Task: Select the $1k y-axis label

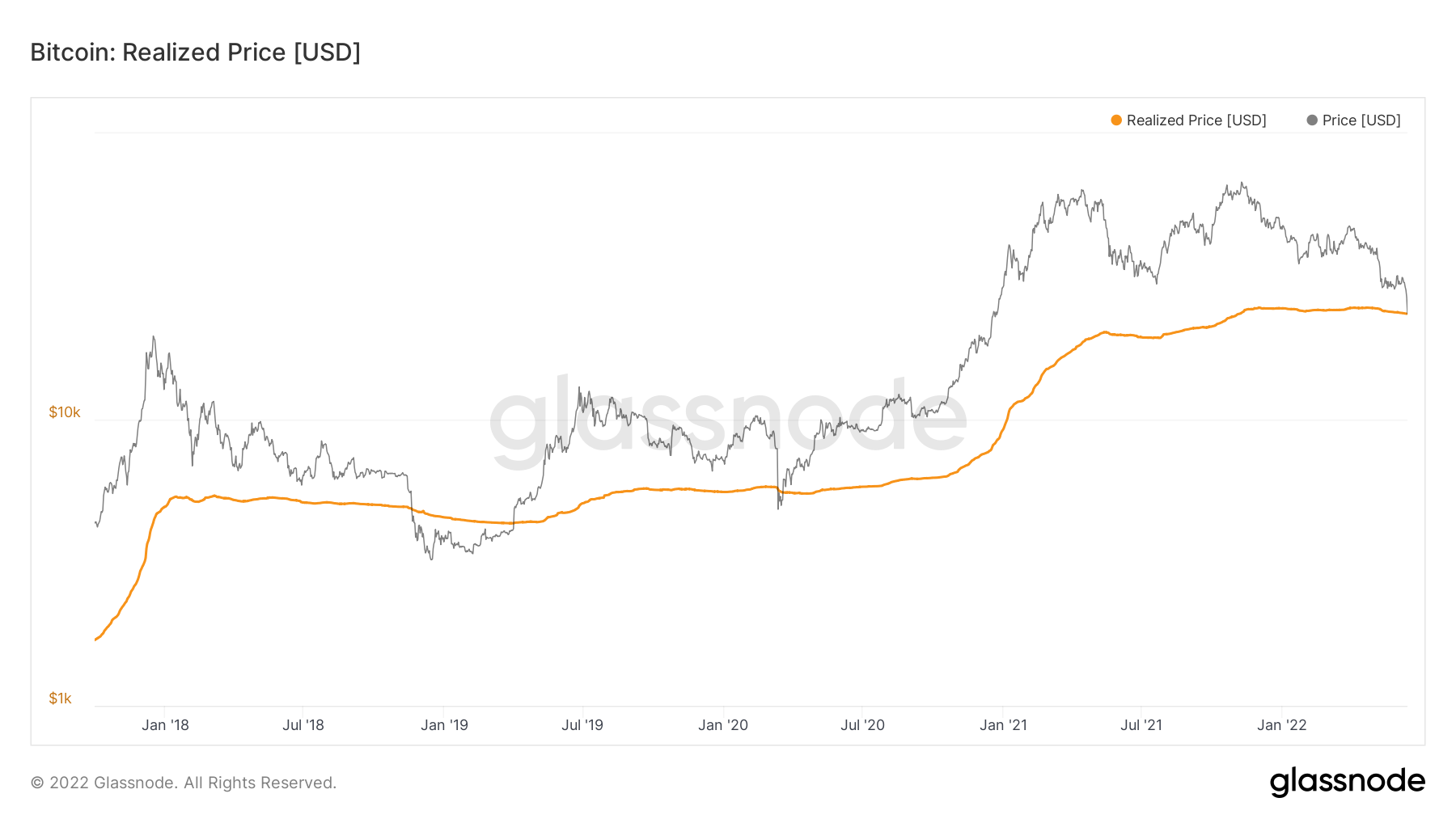Action: coord(61,699)
